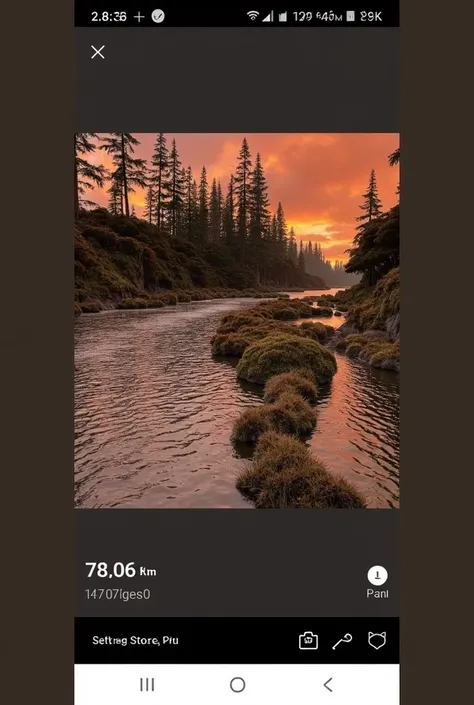The height and width of the screenshot is (705, 474).
Task: Tap the 78,06 Km distance readout
Action: pos(121,570)
